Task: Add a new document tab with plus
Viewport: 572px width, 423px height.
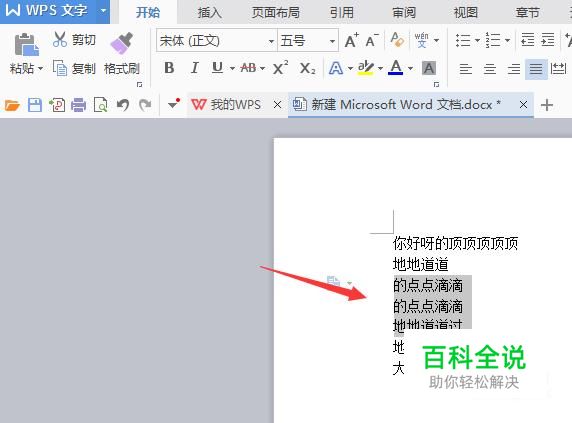Action: [547, 105]
